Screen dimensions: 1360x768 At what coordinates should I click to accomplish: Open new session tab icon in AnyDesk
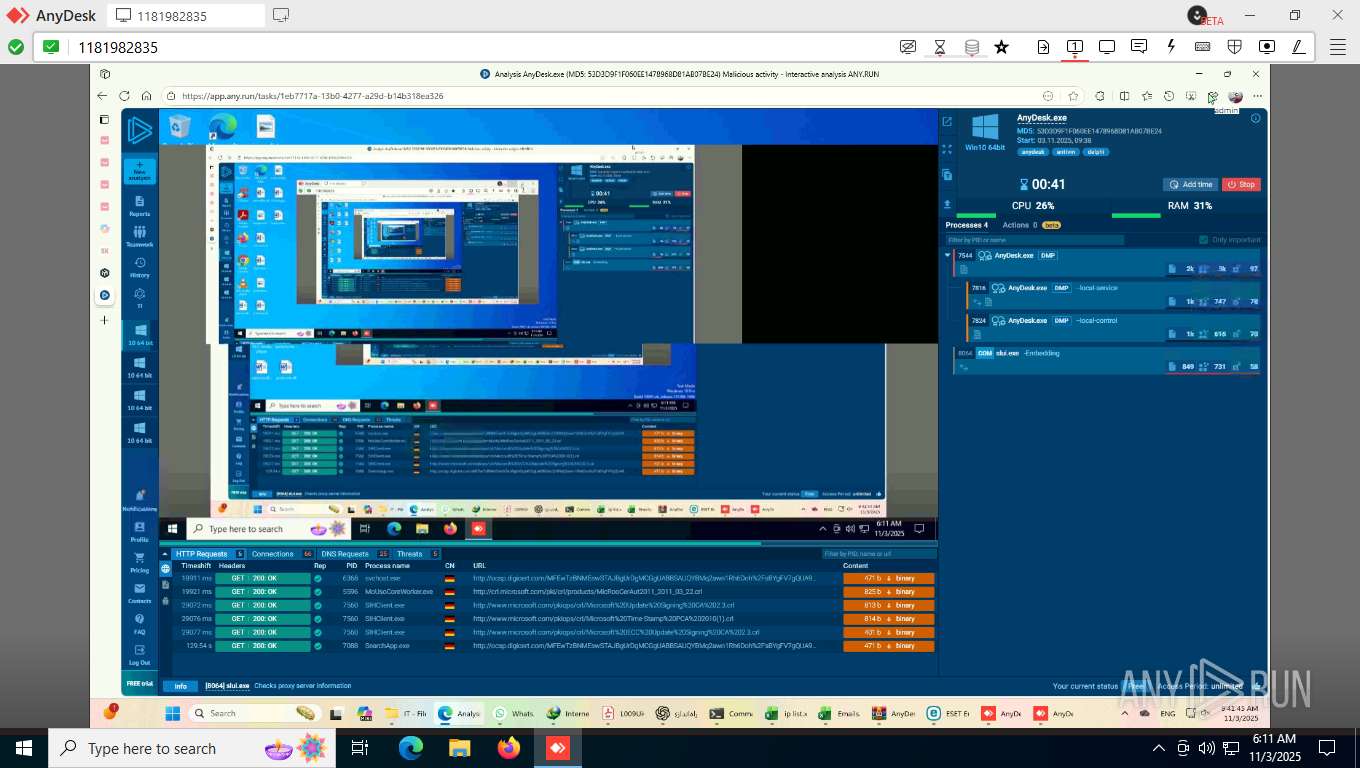(281, 15)
